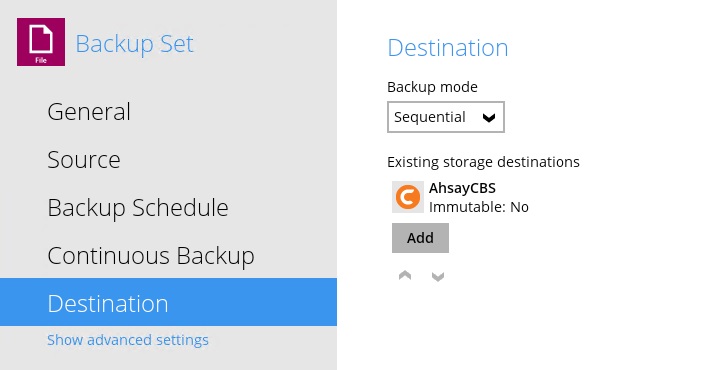Open the Backup mode dropdown
Viewport: 720px width, 370px height.
pos(446,117)
